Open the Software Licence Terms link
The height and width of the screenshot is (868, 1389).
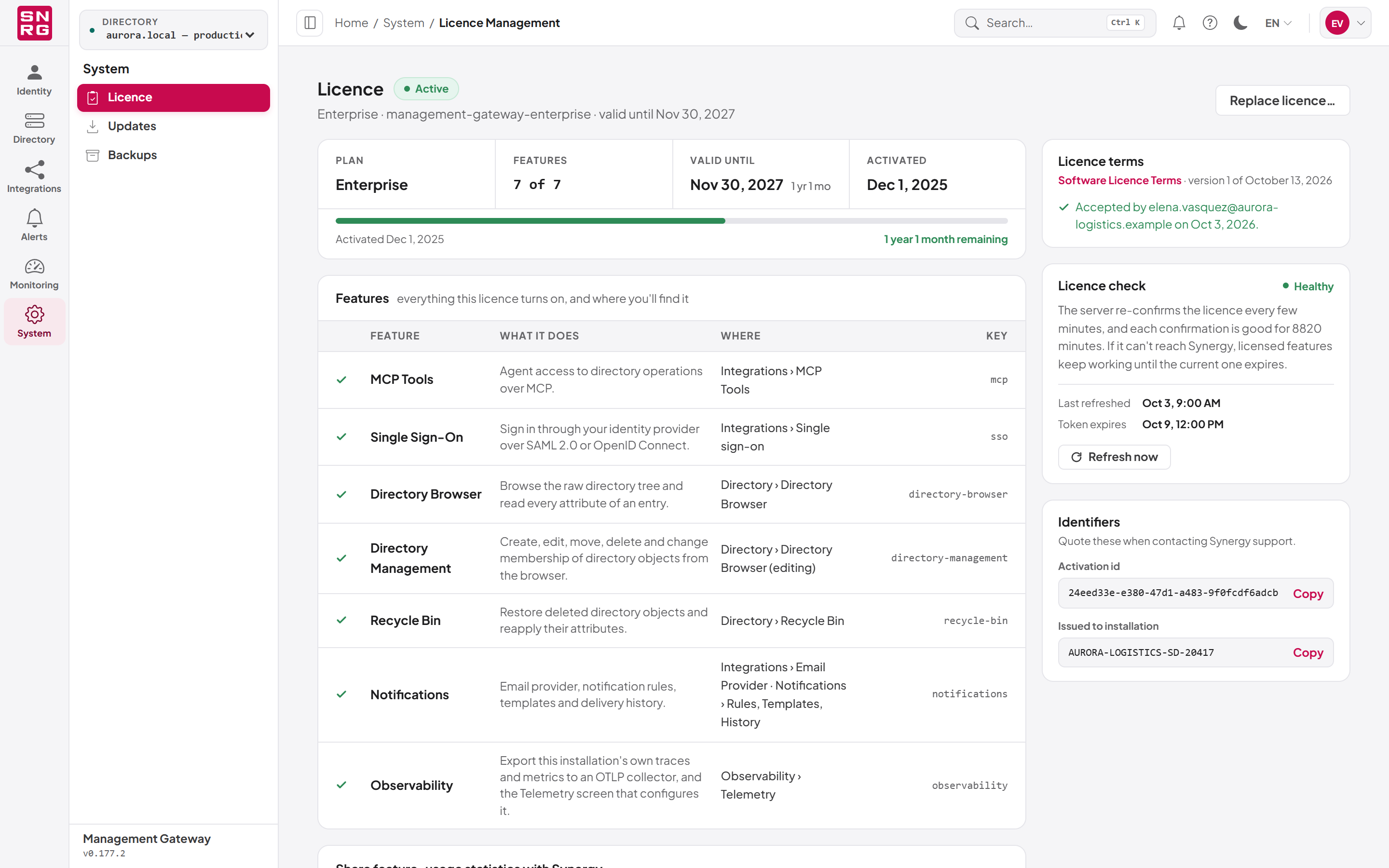tap(1119, 180)
